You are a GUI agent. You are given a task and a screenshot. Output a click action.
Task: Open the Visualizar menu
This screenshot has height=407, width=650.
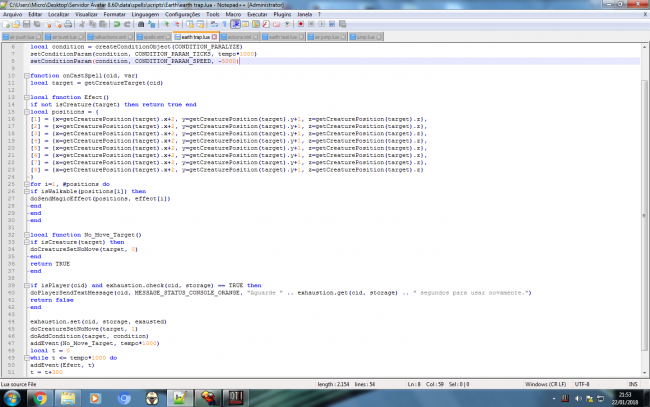(86, 14)
